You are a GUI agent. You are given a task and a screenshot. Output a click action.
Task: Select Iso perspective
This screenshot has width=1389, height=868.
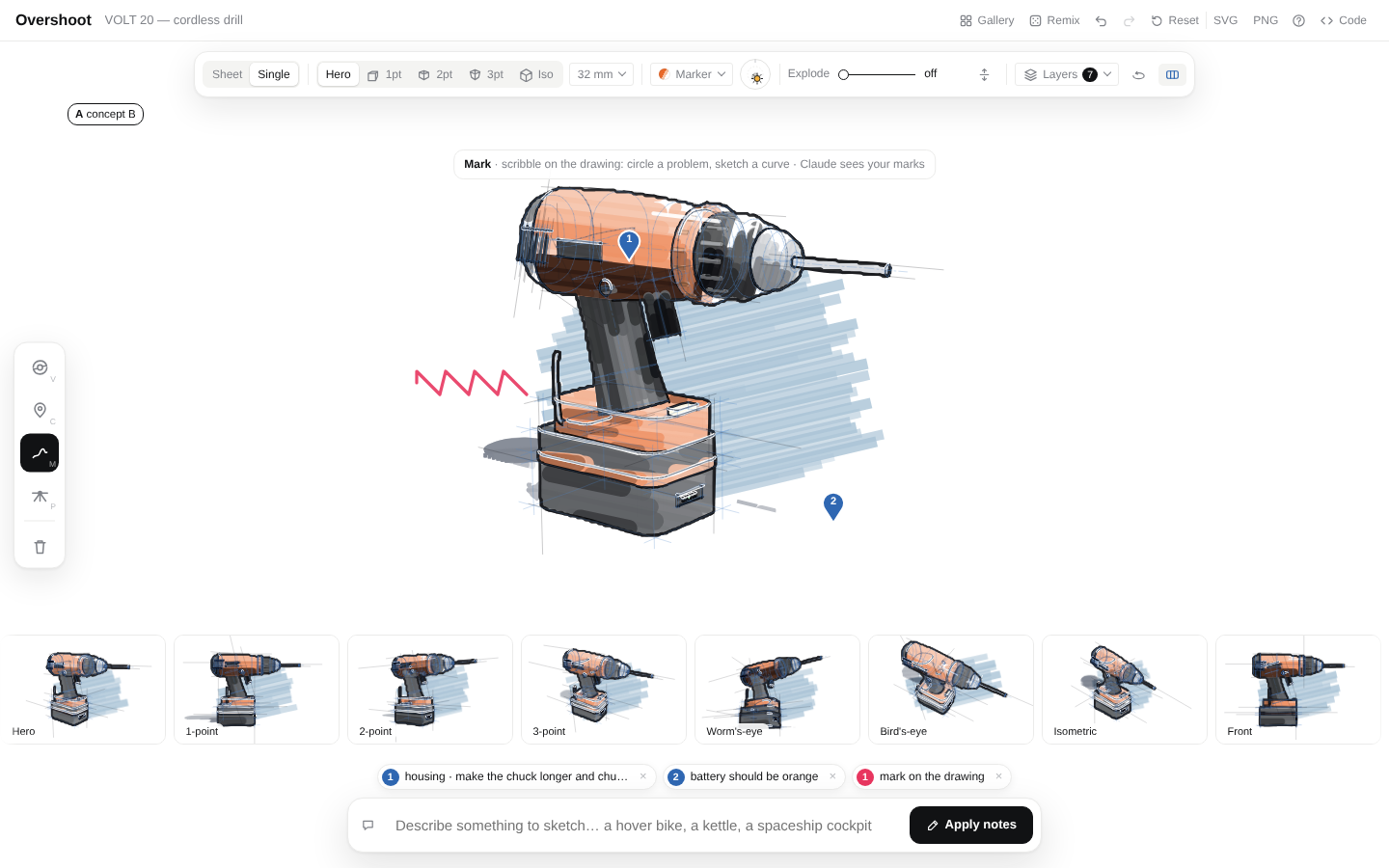click(536, 74)
